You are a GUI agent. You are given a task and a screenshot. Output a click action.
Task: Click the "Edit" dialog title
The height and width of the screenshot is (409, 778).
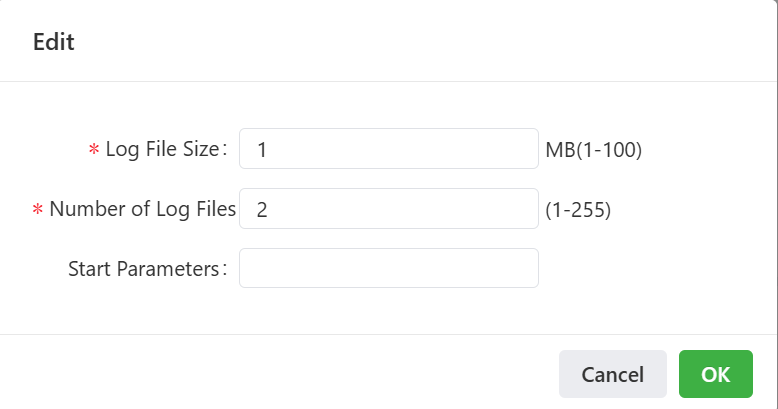pos(54,42)
